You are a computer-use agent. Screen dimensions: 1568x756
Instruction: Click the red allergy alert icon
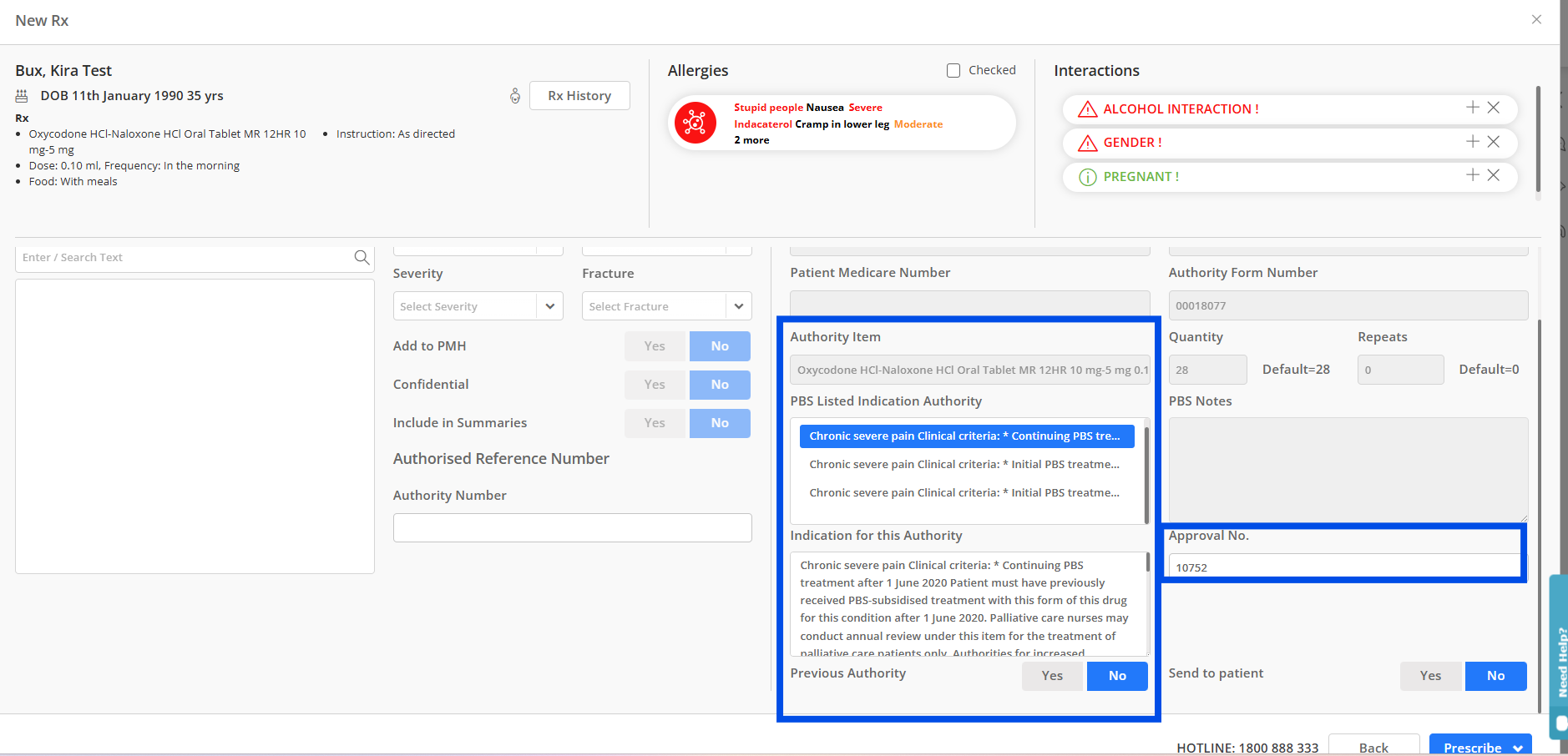pyautogui.click(x=695, y=123)
